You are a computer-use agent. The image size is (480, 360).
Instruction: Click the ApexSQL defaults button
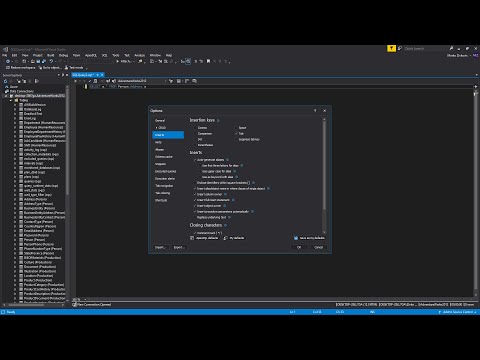[x=204, y=238]
